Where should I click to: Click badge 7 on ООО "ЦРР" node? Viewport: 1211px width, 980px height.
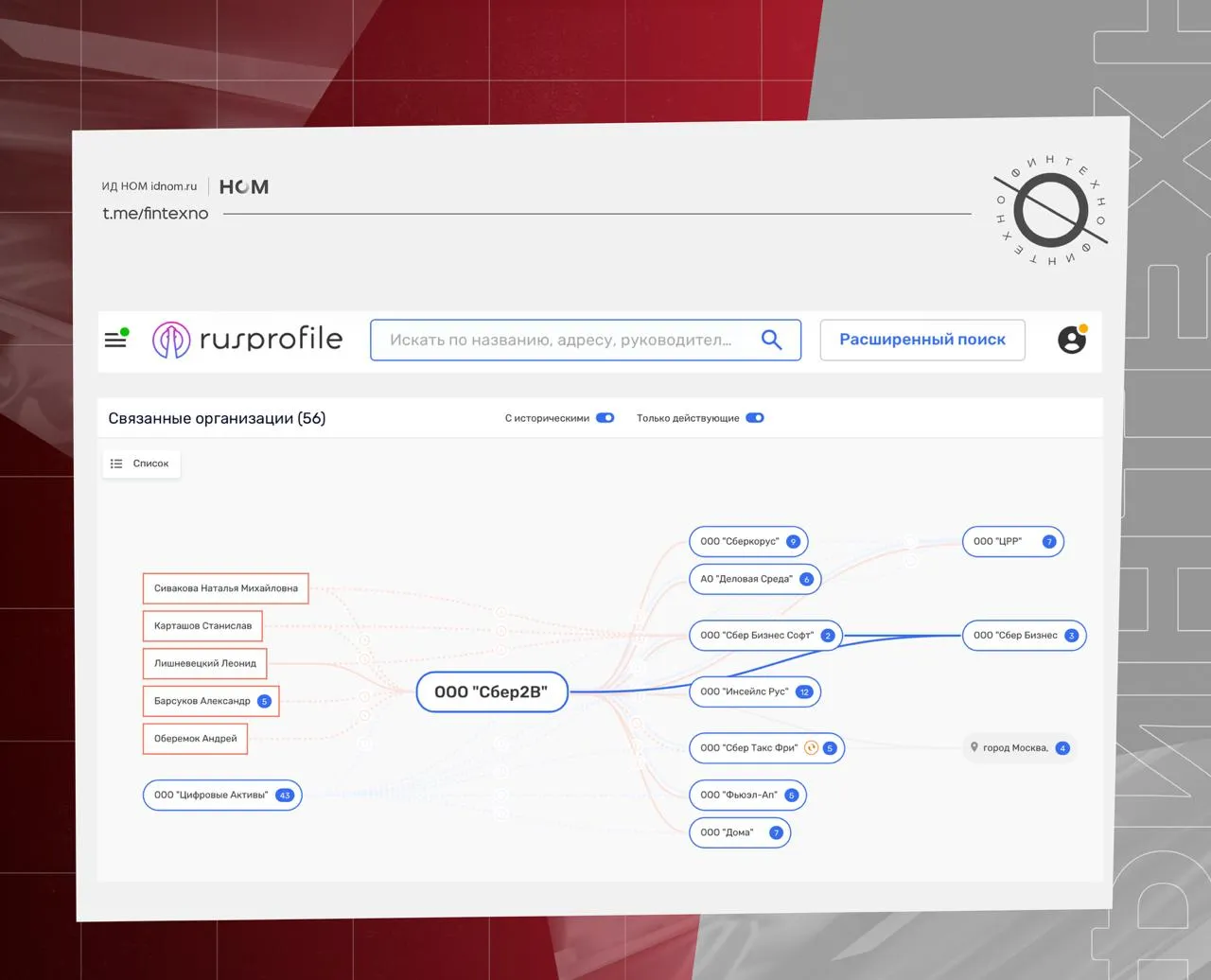pos(1048,542)
